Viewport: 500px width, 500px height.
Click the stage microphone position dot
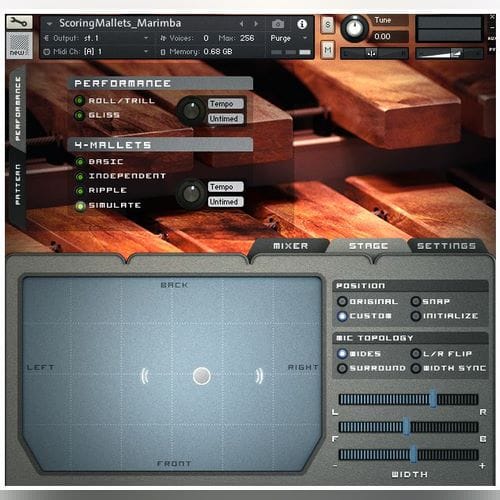202,376
